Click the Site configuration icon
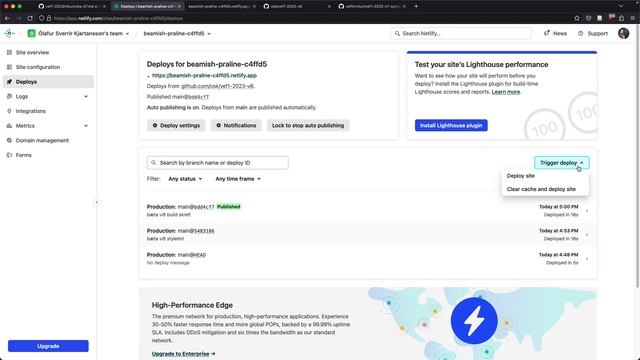Viewport: 640px width, 360px height. [x=9, y=67]
